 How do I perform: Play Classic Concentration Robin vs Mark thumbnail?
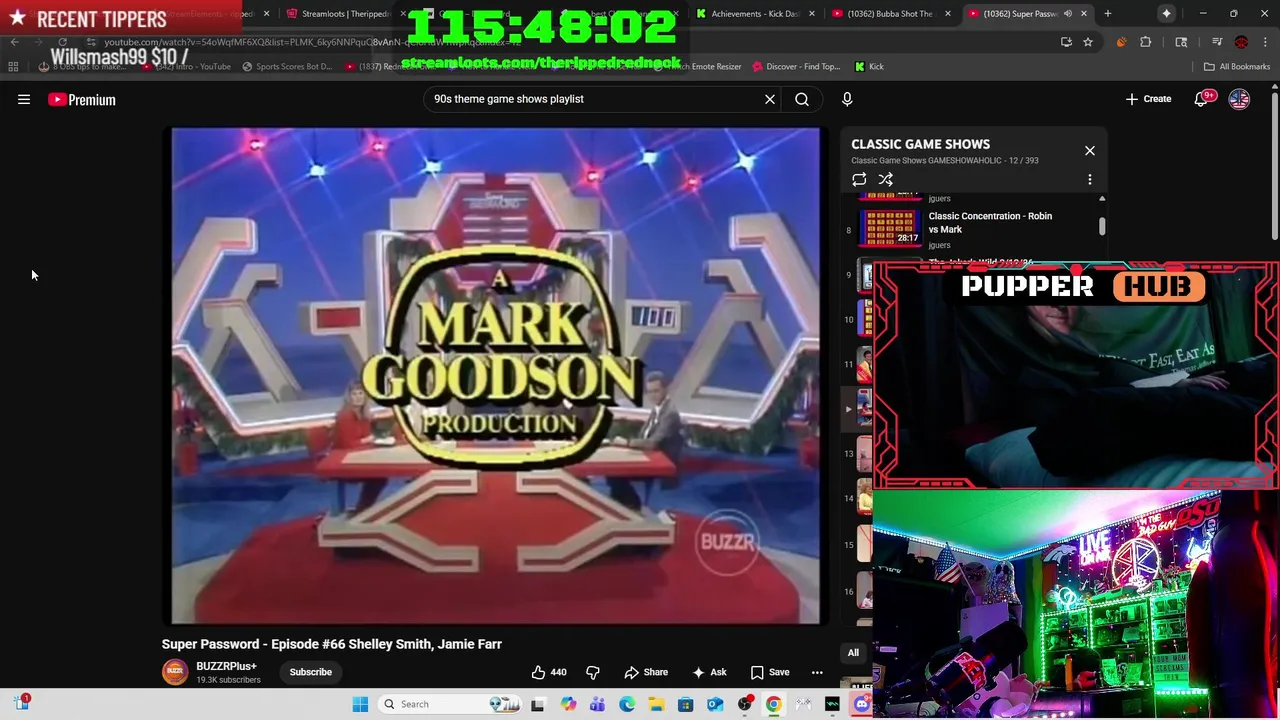pos(890,228)
